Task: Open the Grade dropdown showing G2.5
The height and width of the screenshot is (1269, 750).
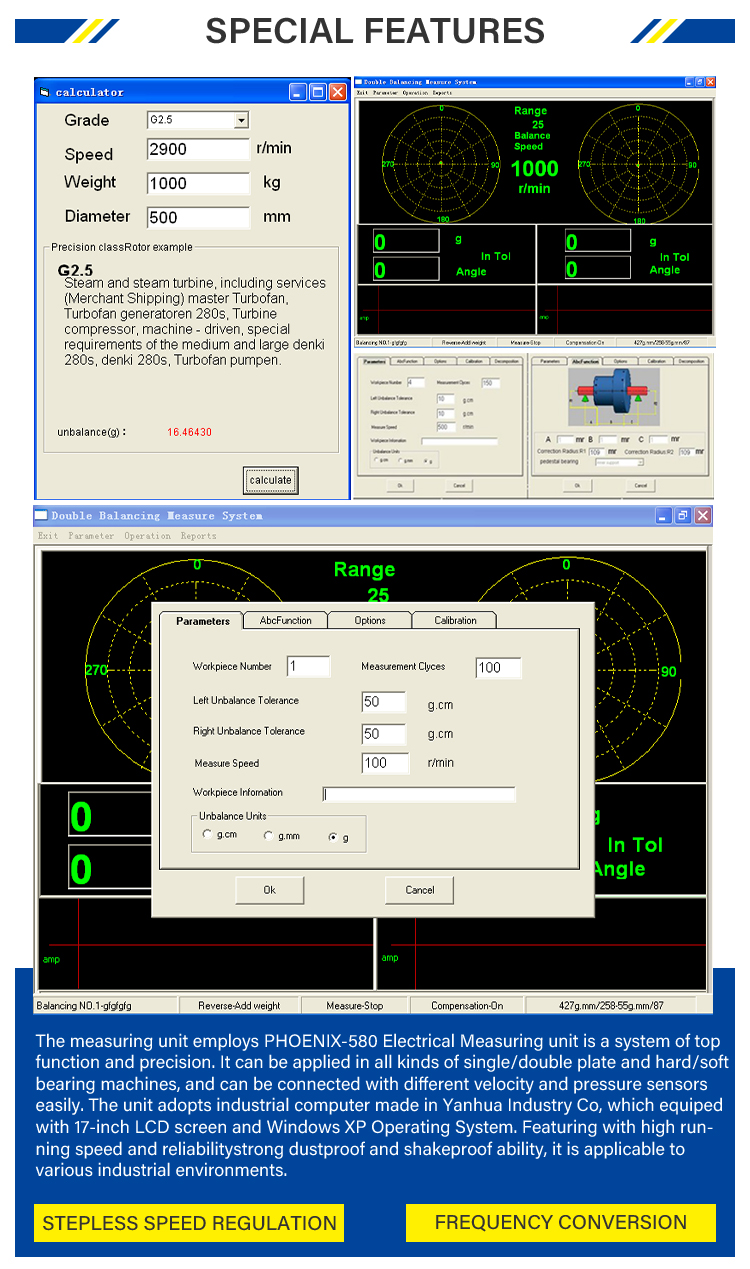Action: click(x=241, y=120)
